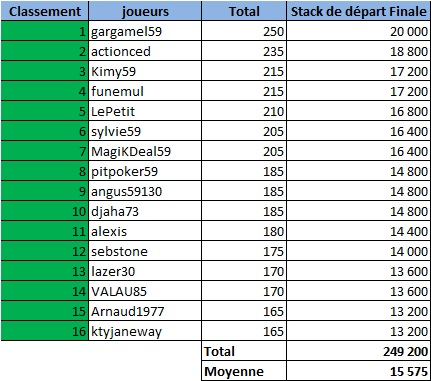The height and width of the screenshot is (381, 431).
Task: Click the lazer30 player cell
Action: 145,271
